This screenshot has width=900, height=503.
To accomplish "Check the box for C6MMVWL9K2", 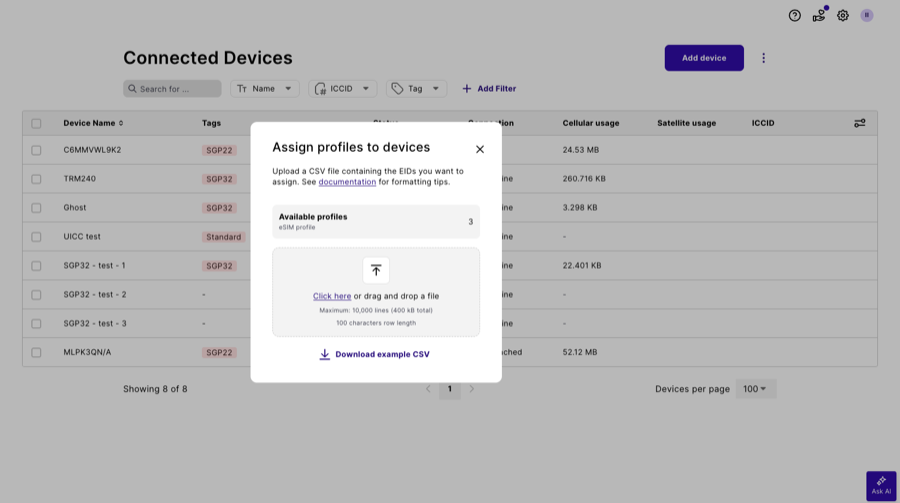I will (36, 150).
